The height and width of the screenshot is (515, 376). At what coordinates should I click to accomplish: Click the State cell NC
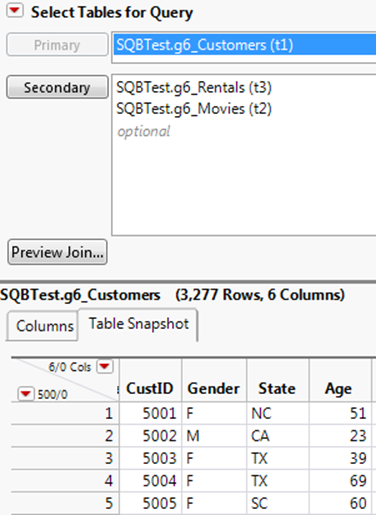click(x=278, y=413)
